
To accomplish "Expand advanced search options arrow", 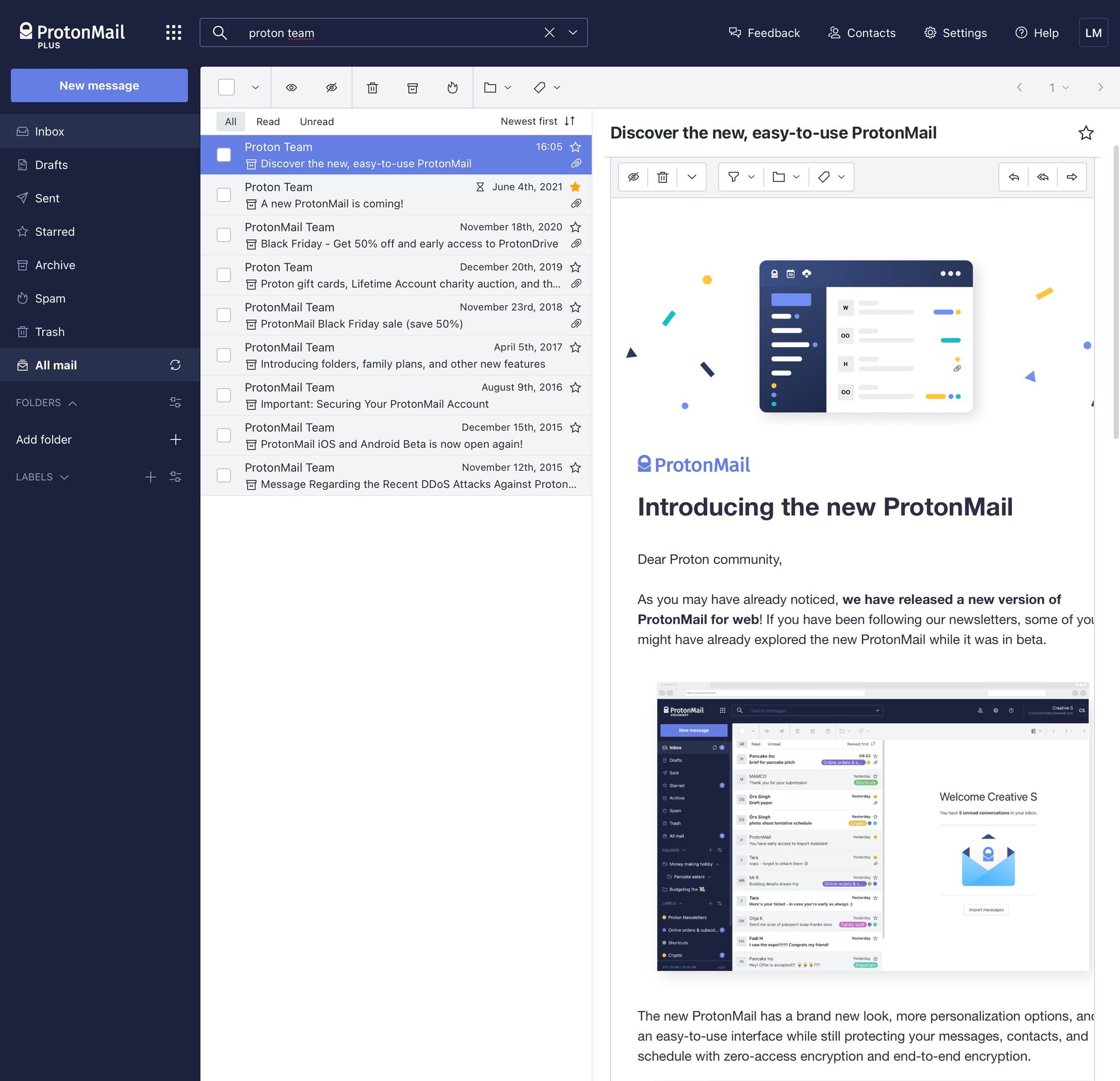I will (x=572, y=32).
